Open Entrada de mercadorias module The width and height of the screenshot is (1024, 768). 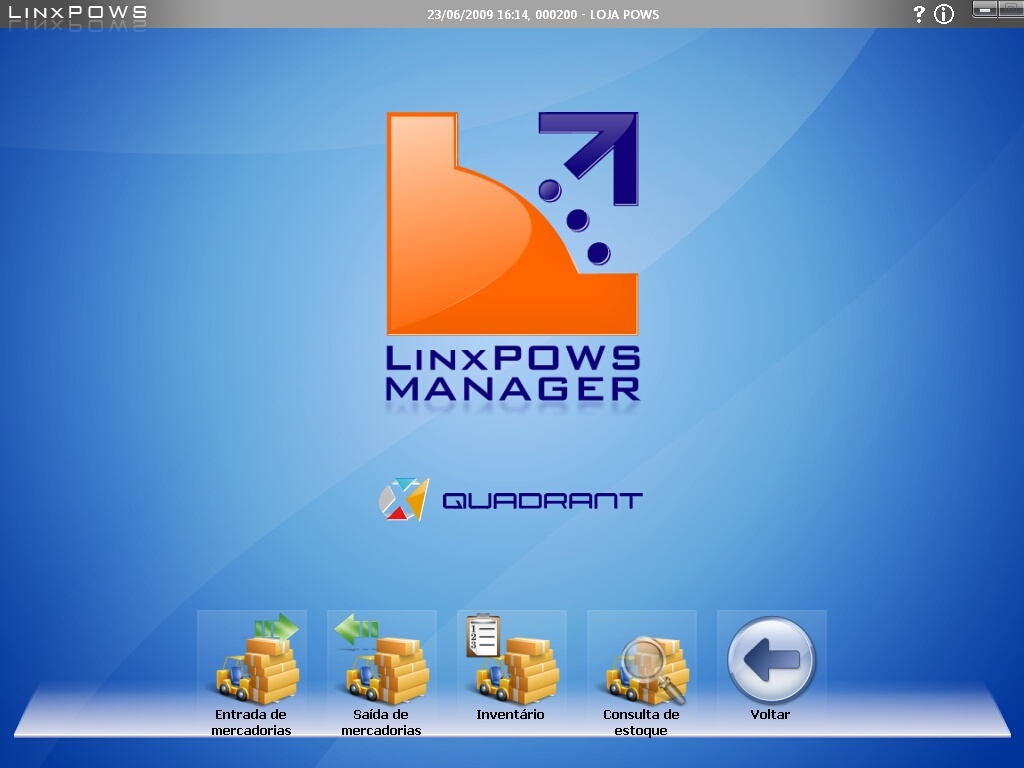click(x=252, y=674)
